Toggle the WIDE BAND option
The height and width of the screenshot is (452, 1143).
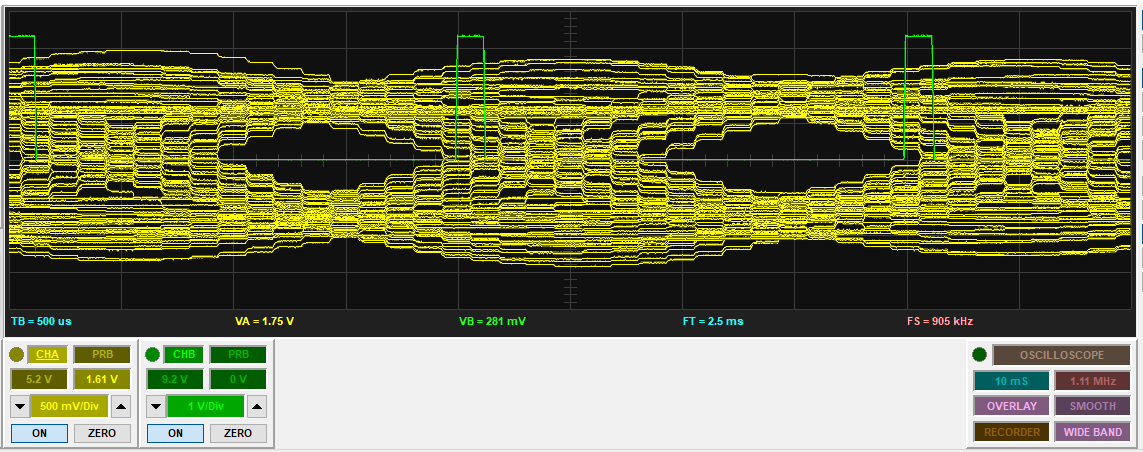click(x=1093, y=432)
